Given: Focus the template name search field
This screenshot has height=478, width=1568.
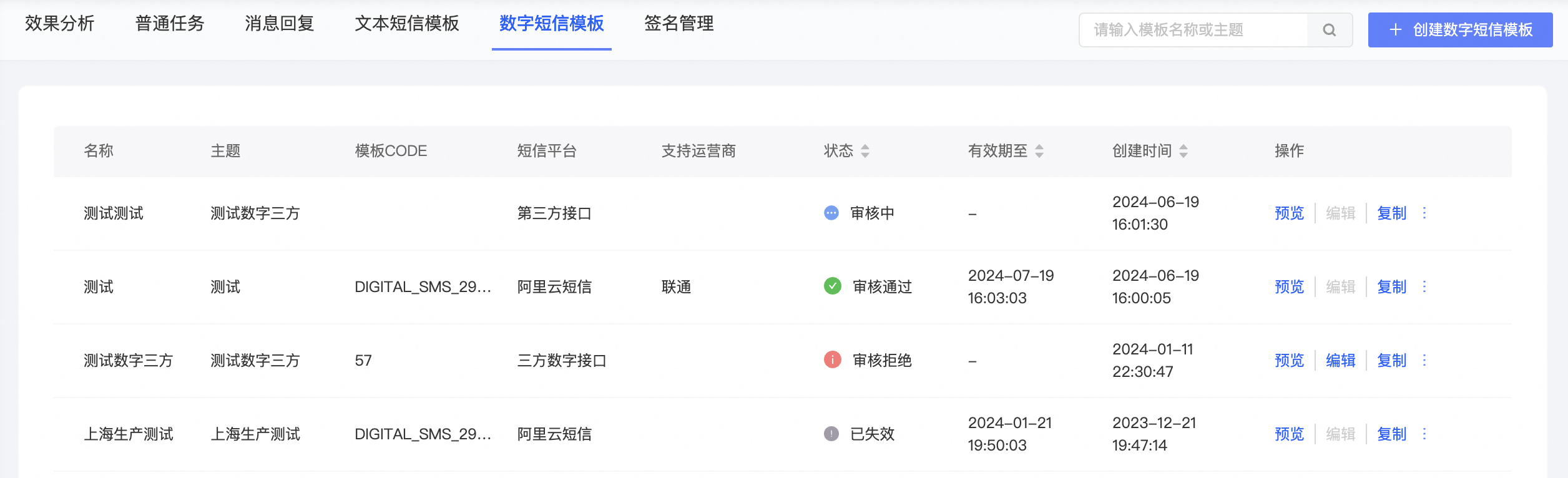Looking at the screenshot, I should point(1193,30).
